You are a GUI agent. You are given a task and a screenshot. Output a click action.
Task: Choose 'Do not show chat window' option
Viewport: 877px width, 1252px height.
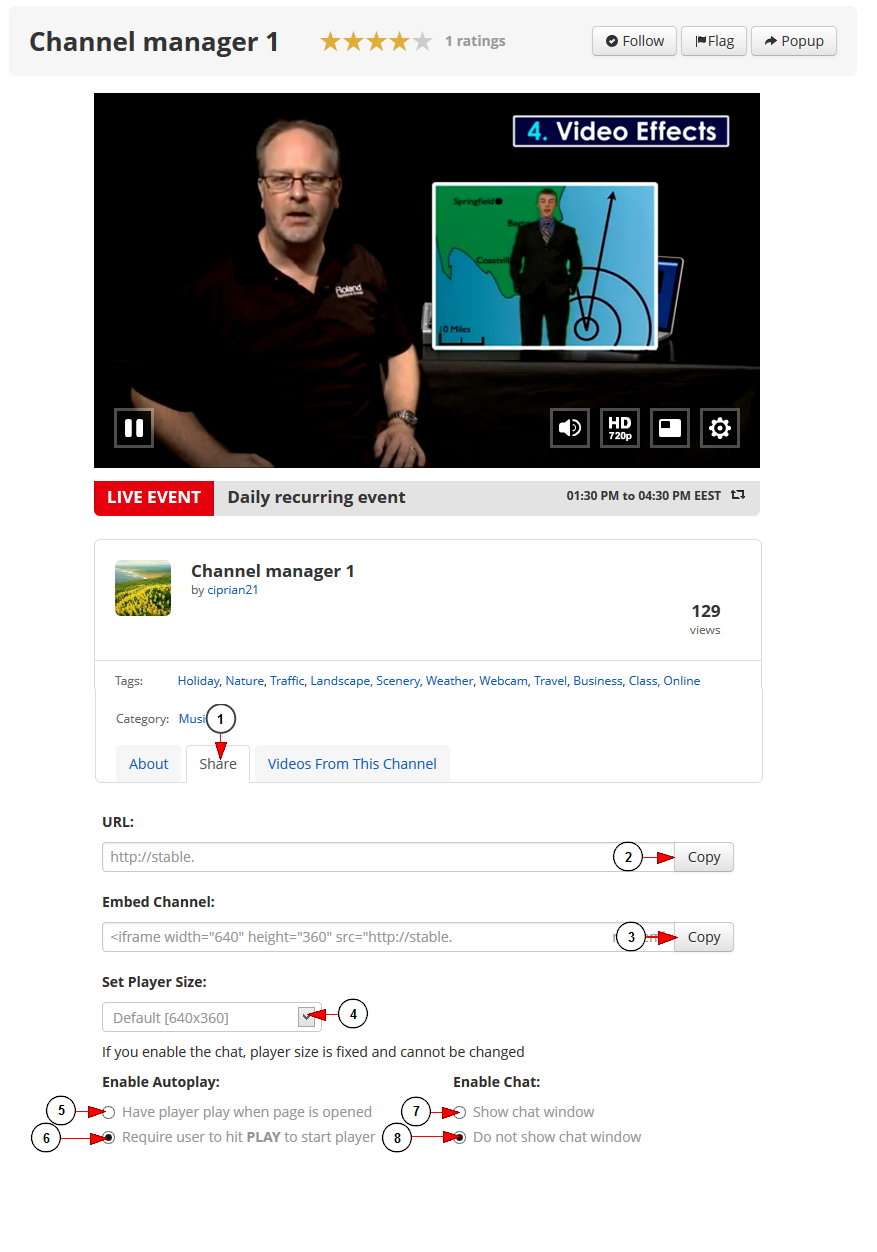(x=460, y=1137)
